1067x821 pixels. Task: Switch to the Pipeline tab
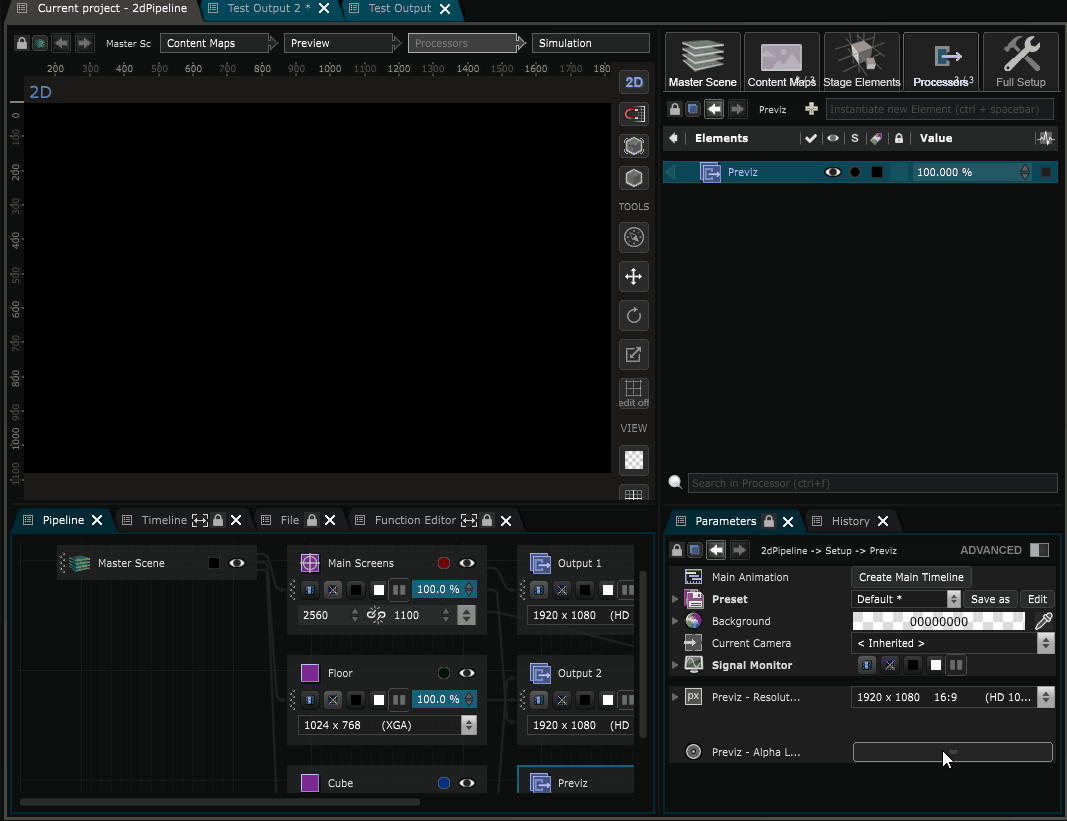click(63, 520)
